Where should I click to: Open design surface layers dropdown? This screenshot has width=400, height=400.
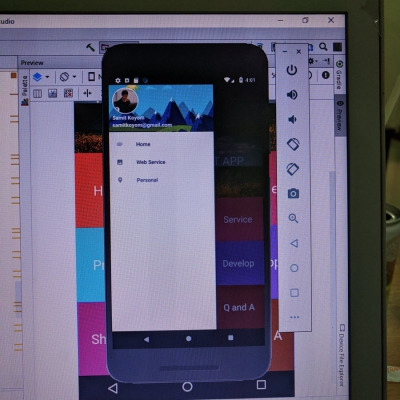click(41, 77)
